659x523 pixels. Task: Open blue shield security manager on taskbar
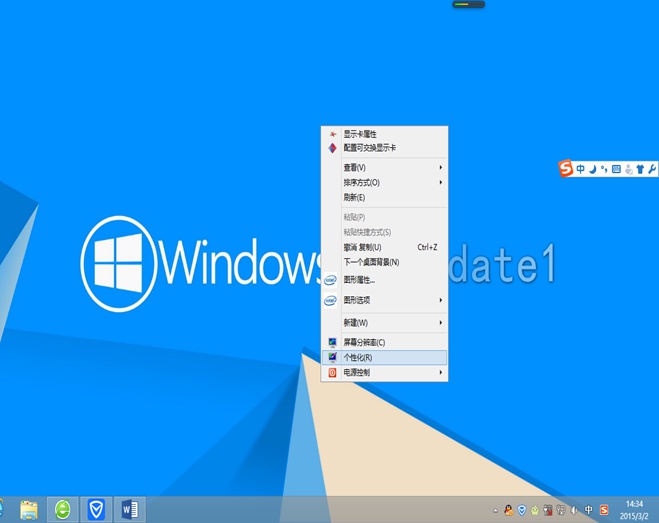point(96,510)
